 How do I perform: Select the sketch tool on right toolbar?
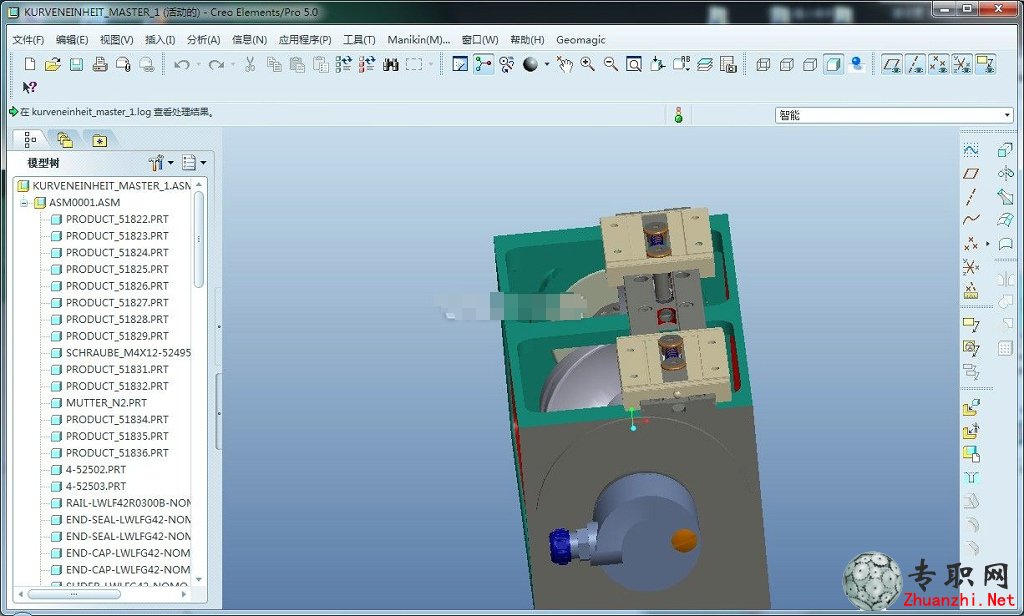(971, 150)
